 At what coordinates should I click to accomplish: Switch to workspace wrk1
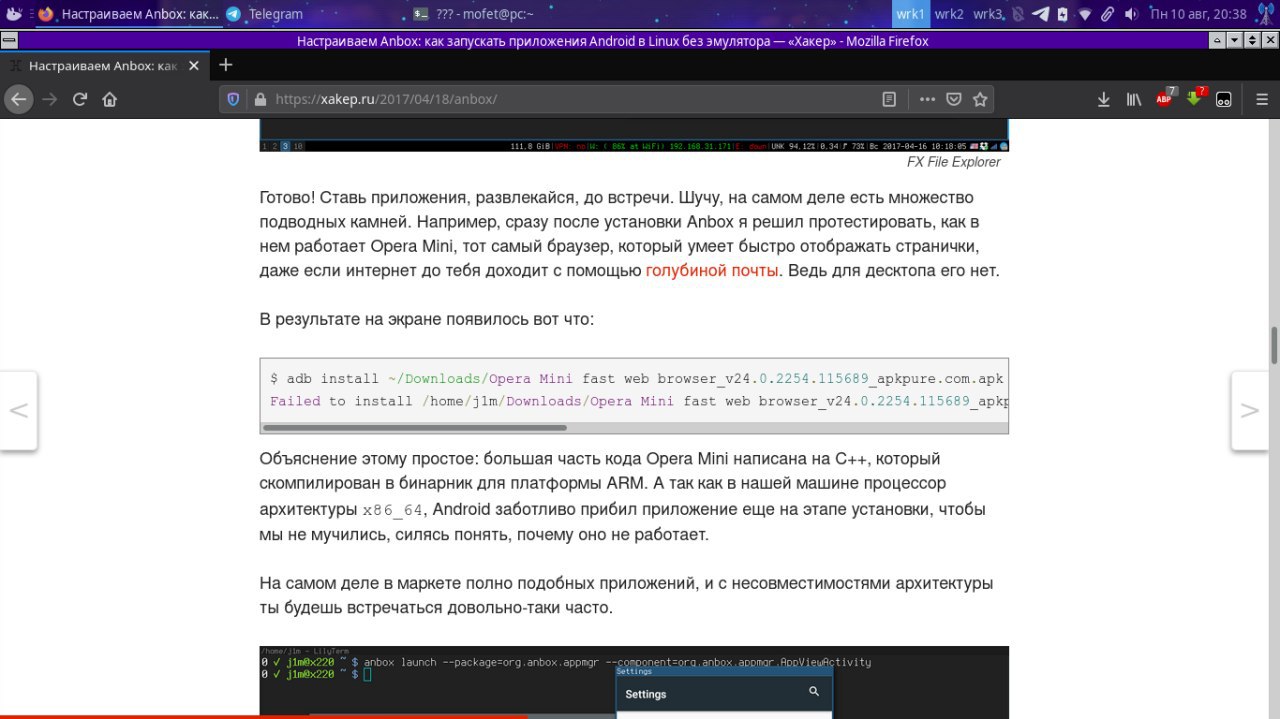(910, 14)
